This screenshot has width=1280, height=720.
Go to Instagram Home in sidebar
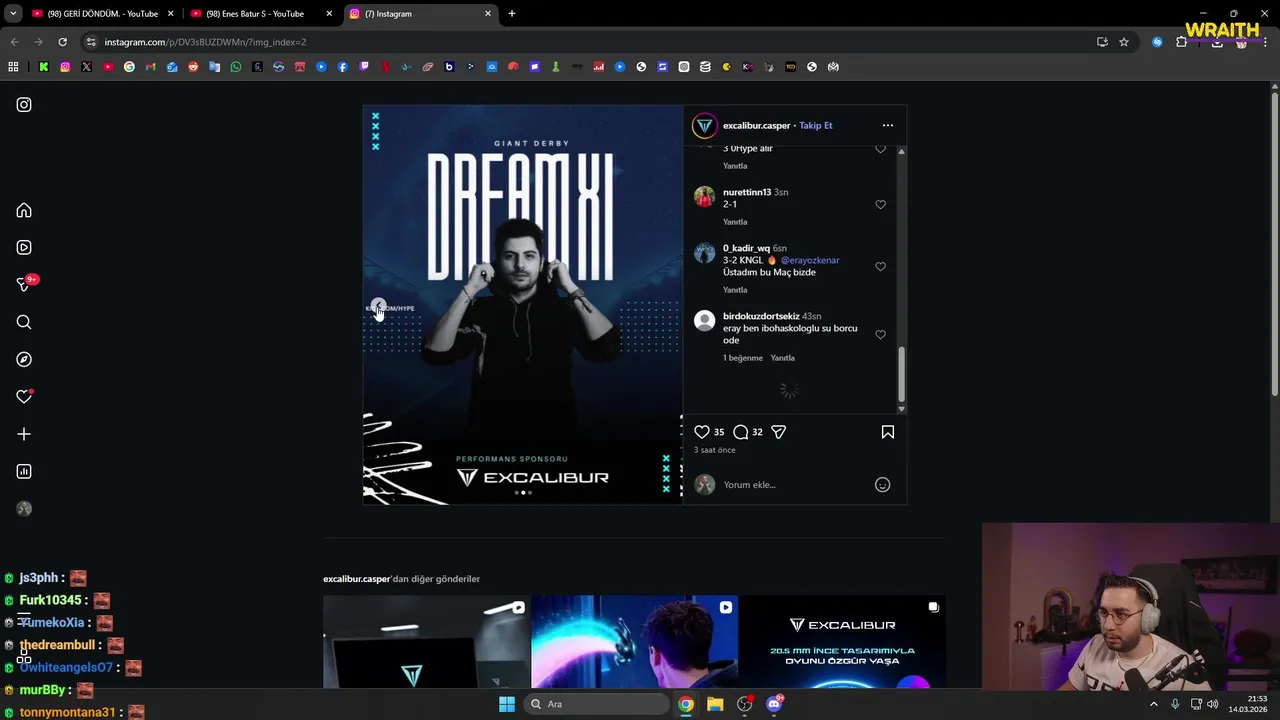point(24,211)
